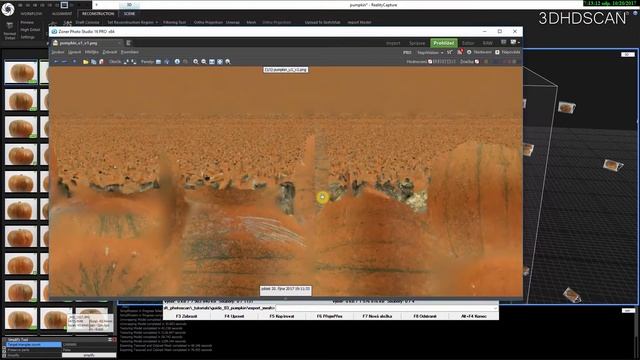Click the 3D view label box top right
The width and height of the screenshot is (640, 360).
click(x=627, y=54)
